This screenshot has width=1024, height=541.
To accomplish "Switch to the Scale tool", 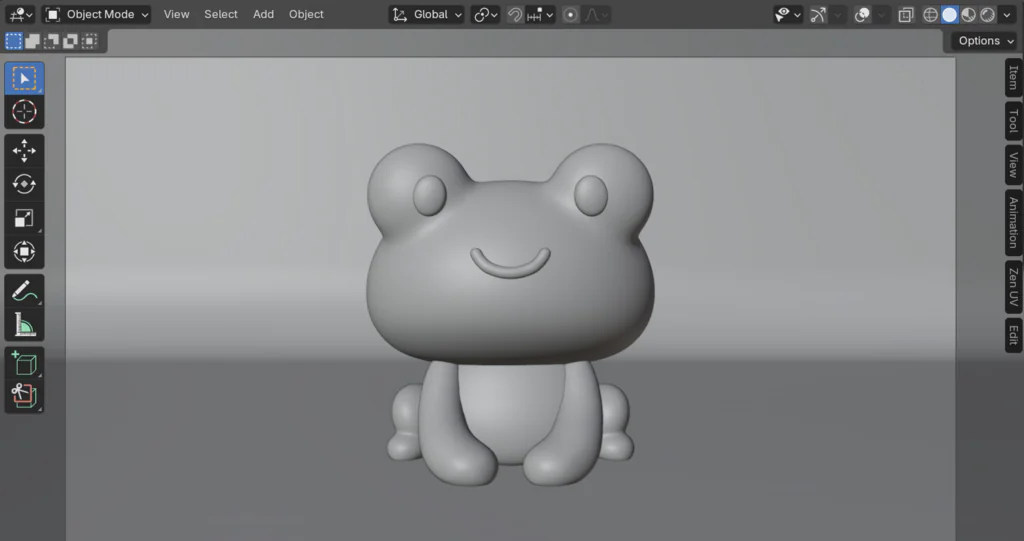I will point(24,218).
